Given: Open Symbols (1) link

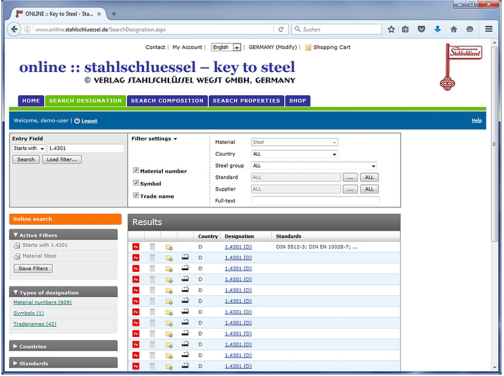Looking at the screenshot, I should [29, 313].
